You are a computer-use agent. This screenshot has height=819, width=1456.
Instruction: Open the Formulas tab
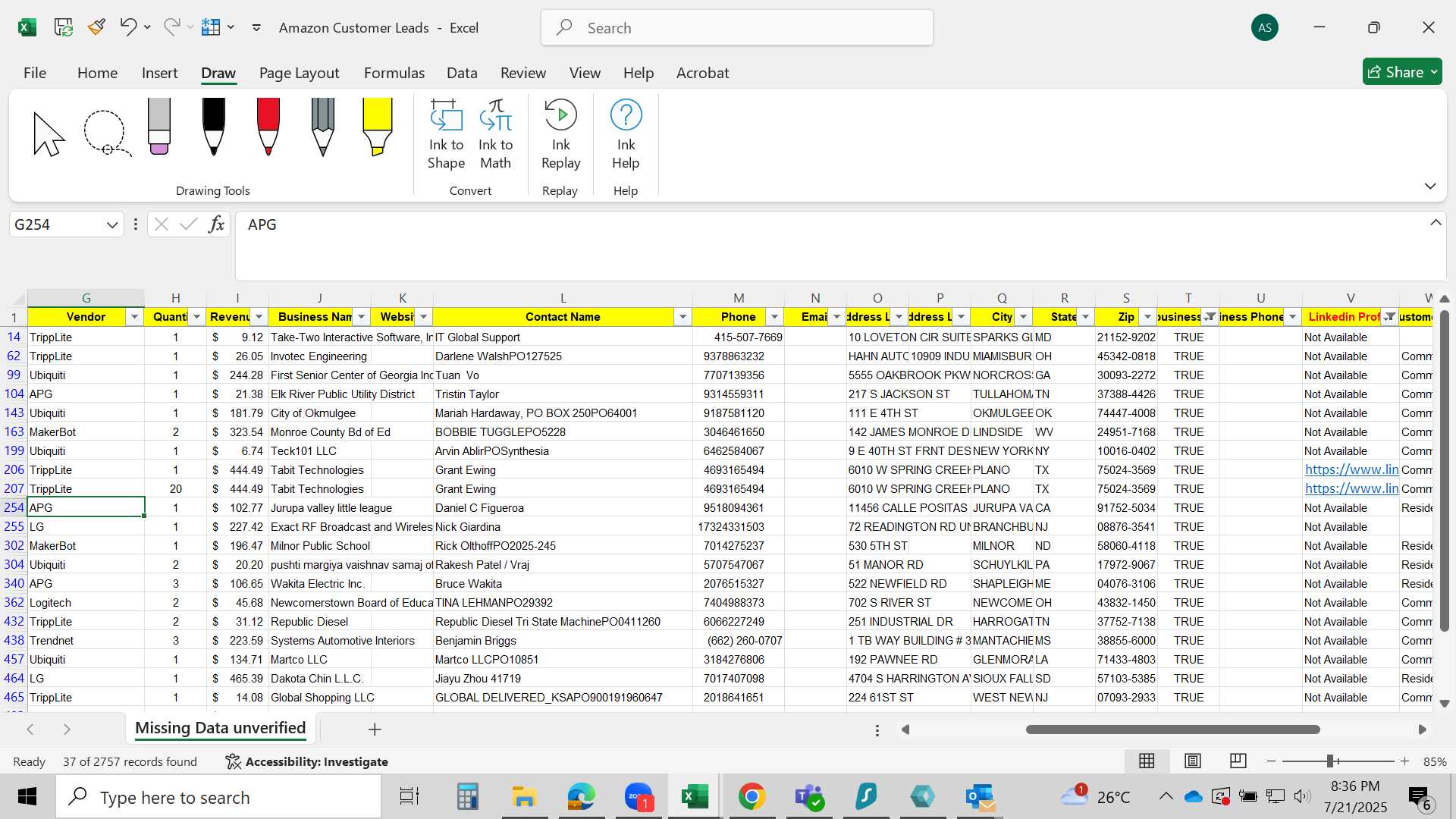[394, 73]
